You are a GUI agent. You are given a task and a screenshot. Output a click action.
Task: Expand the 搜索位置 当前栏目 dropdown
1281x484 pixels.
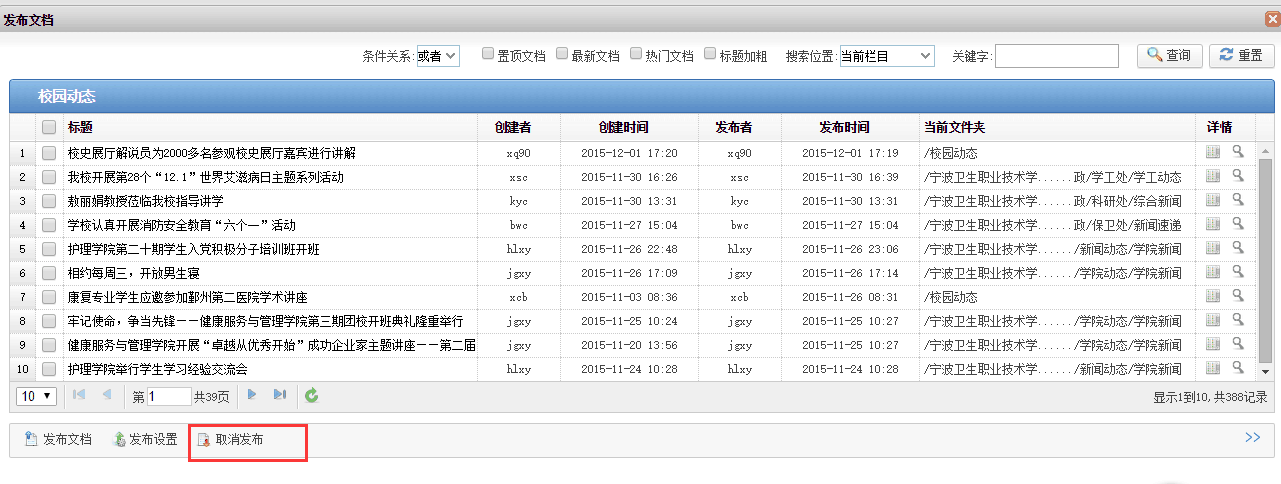(886, 56)
